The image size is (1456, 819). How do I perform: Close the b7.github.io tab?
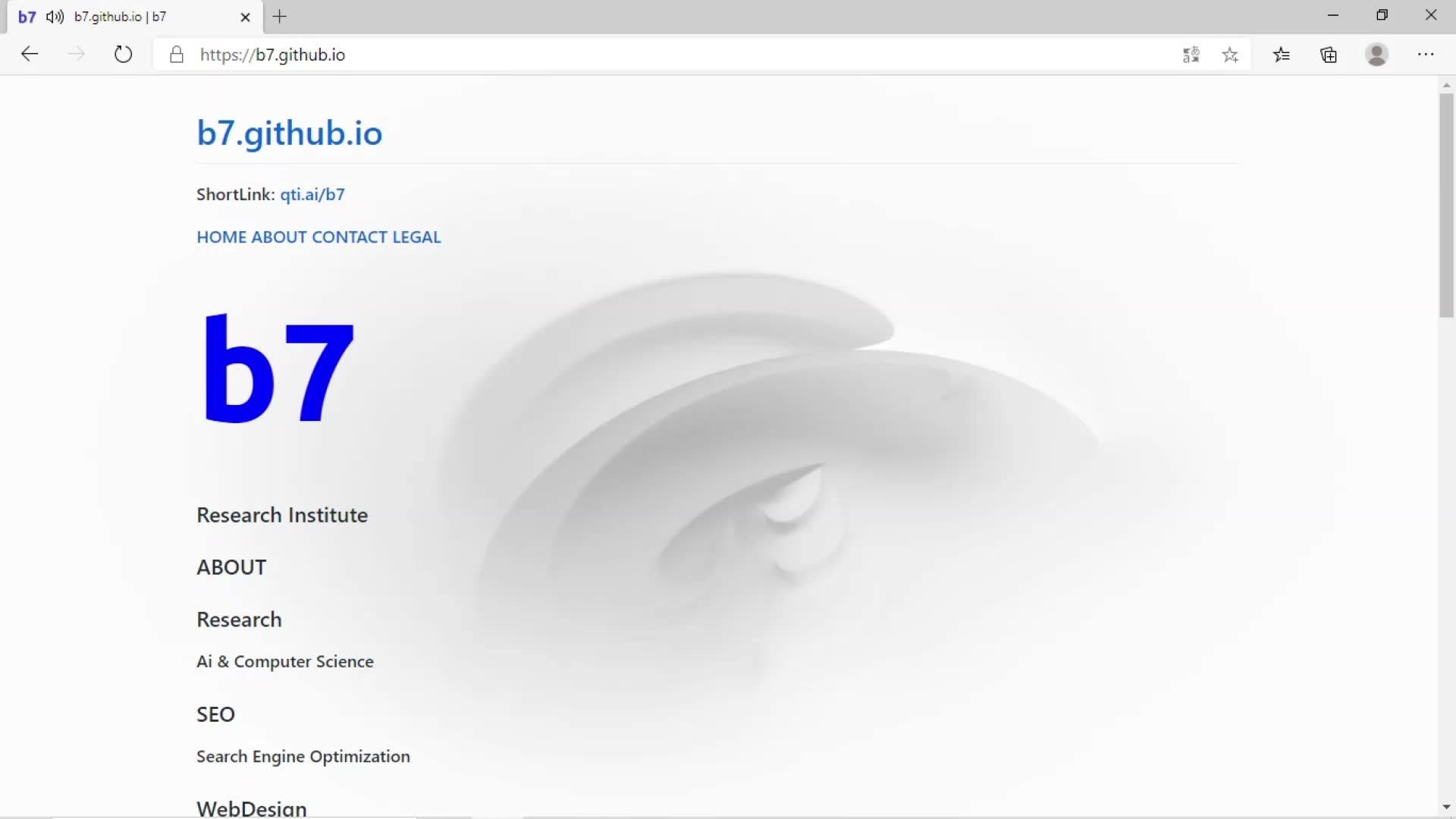click(x=245, y=17)
